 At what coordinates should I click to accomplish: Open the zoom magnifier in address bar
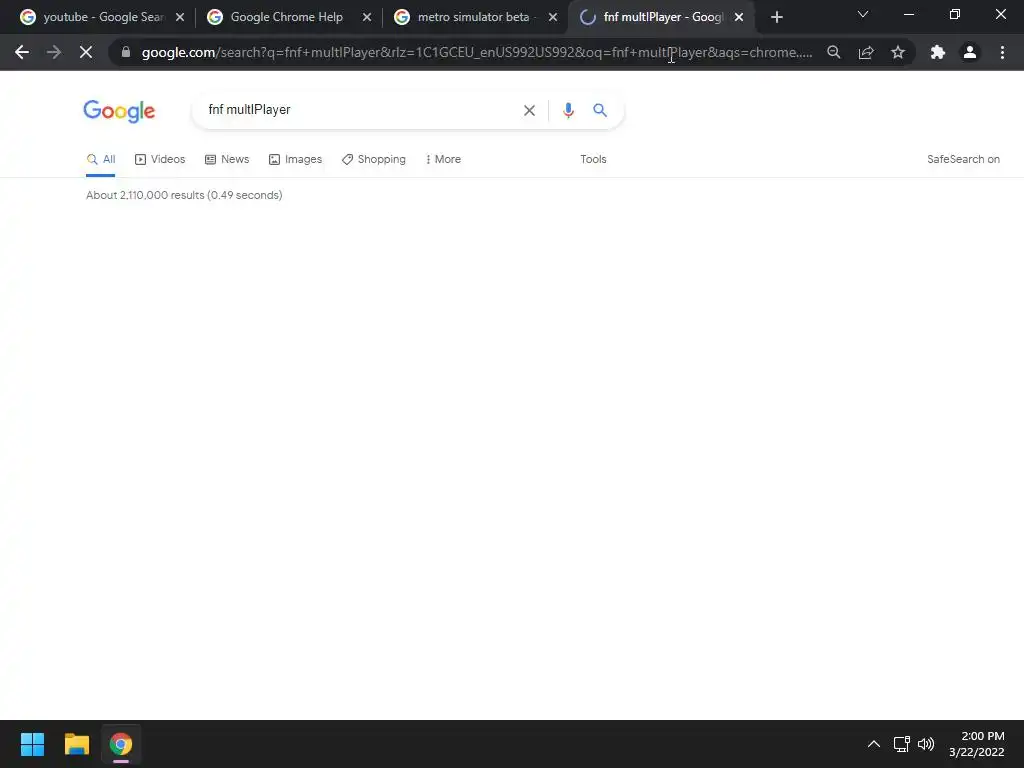(x=833, y=52)
